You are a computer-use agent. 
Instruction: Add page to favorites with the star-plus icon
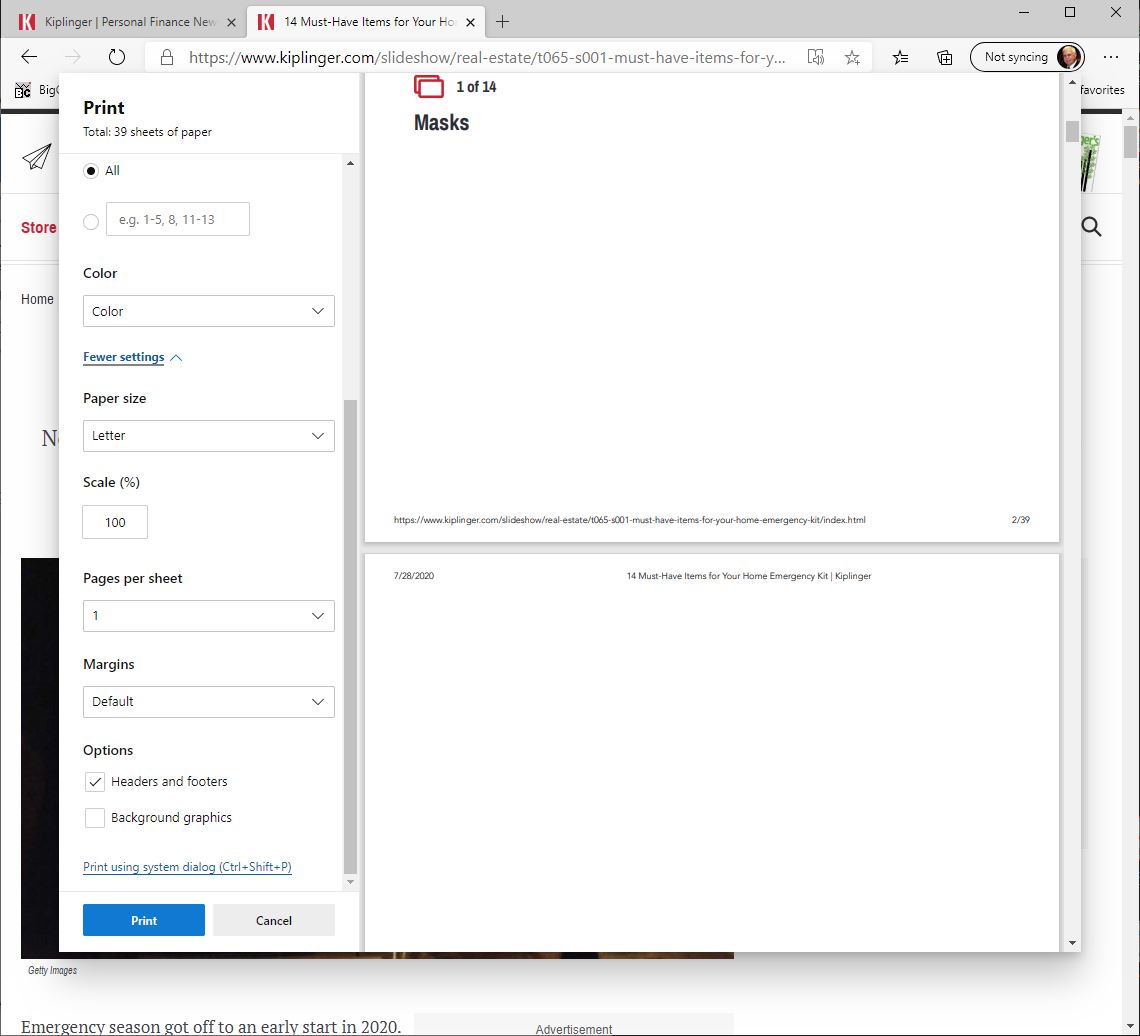tap(852, 57)
